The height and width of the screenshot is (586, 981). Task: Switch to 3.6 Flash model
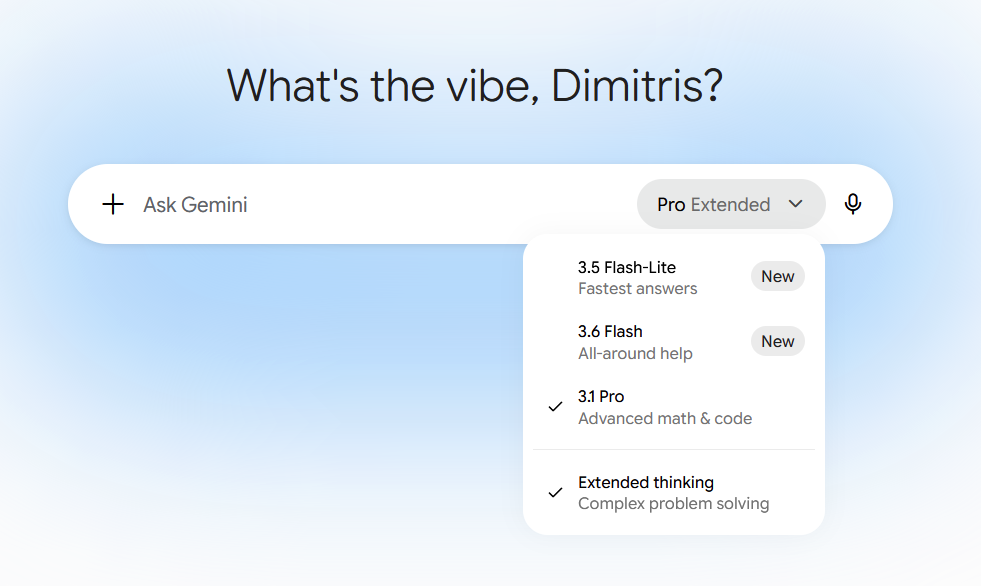click(x=674, y=342)
